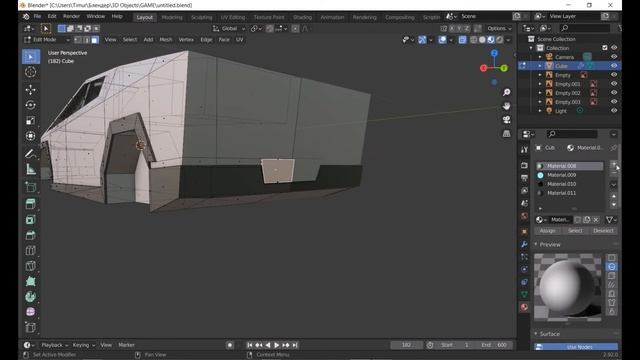This screenshot has width=640, height=360.
Task: Select the Smooth tool
Action: click(x=31, y=312)
